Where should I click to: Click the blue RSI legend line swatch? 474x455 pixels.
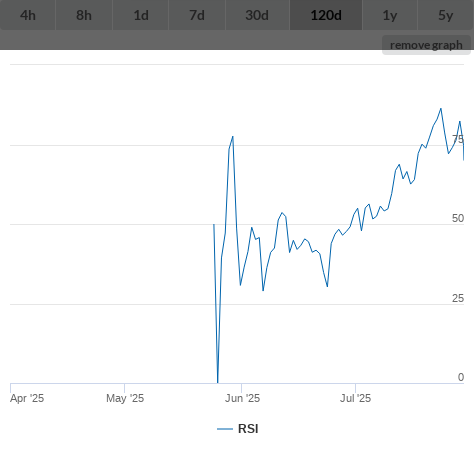[x=225, y=429]
